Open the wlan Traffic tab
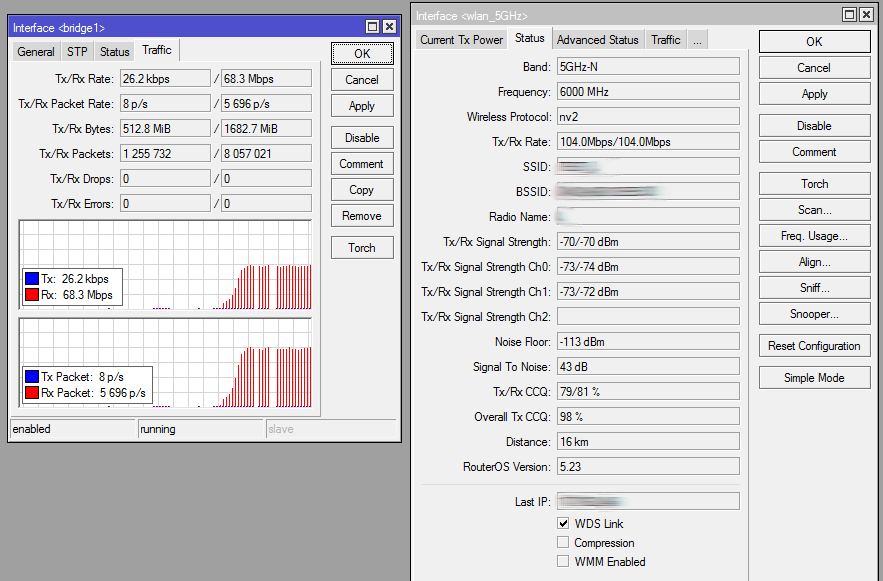 pyautogui.click(x=665, y=40)
